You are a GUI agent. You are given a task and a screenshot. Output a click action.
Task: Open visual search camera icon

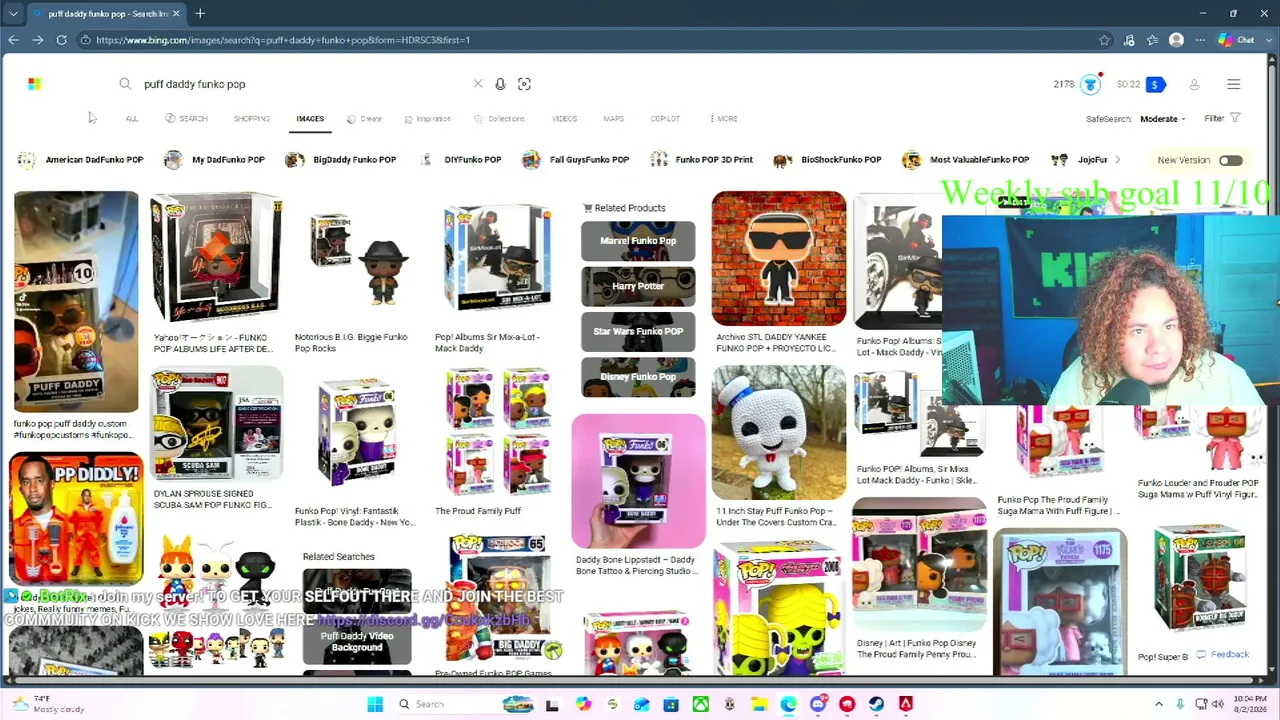point(524,84)
